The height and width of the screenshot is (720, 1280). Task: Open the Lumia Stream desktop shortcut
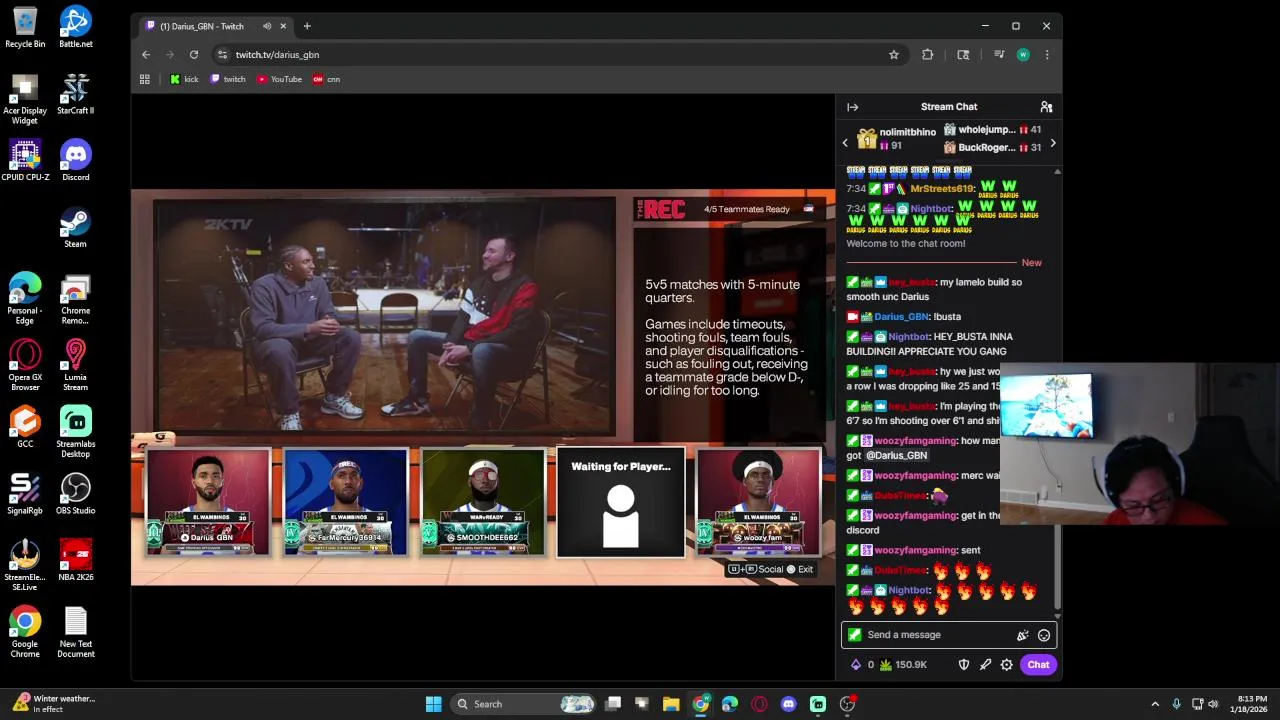[x=75, y=365]
